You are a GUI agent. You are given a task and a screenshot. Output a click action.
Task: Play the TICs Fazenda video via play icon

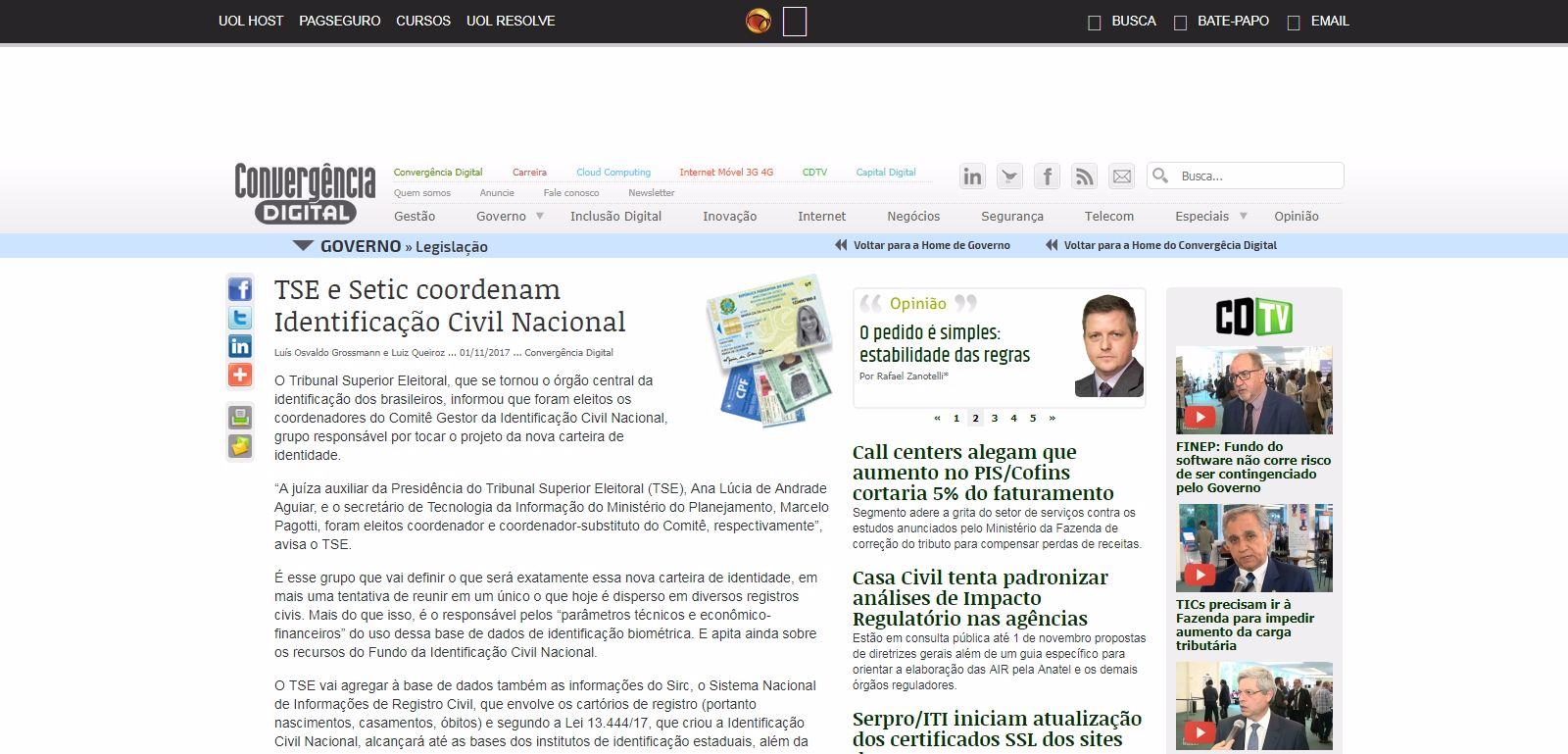1200,575
